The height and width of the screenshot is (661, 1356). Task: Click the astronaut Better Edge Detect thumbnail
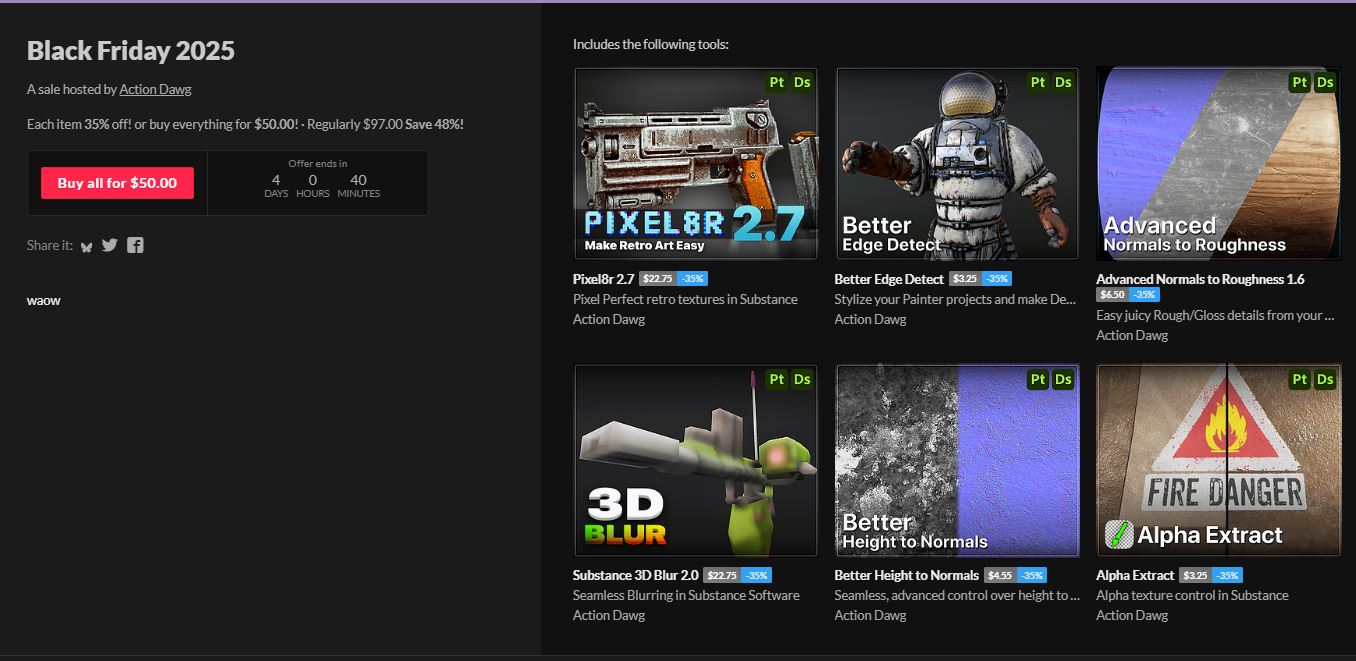(x=957, y=165)
